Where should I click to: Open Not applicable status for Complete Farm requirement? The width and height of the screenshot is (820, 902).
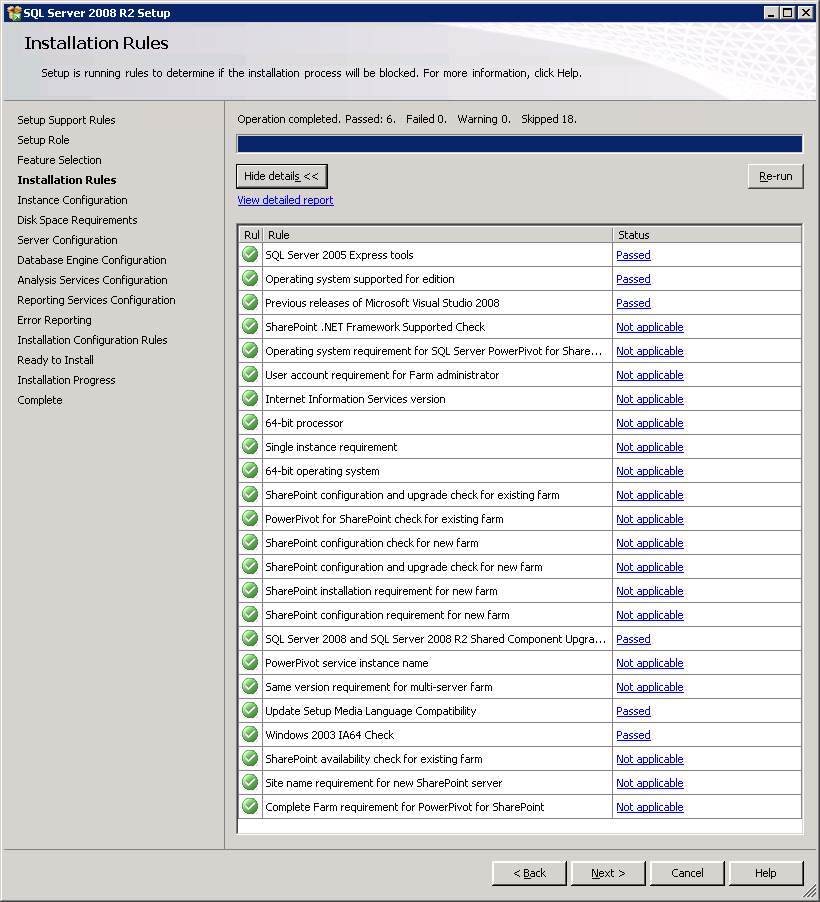[x=650, y=807]
